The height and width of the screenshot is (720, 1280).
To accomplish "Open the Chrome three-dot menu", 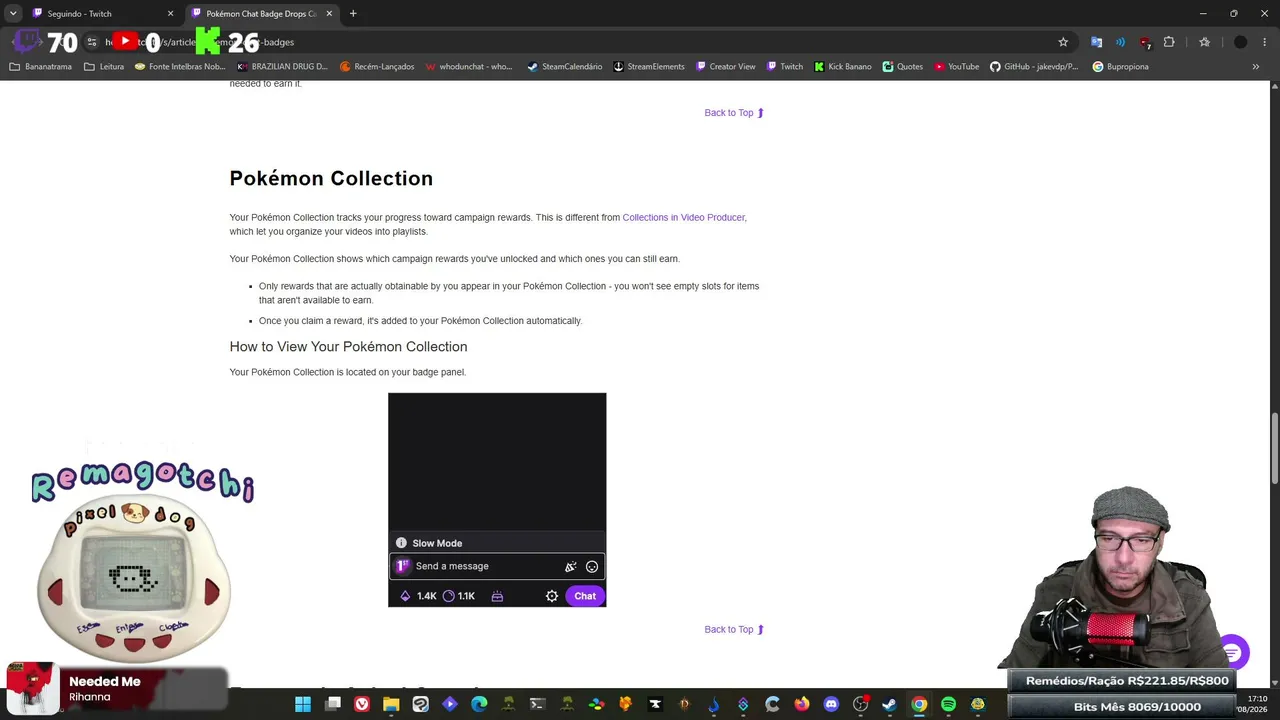I will click(x=1266, y=42).
